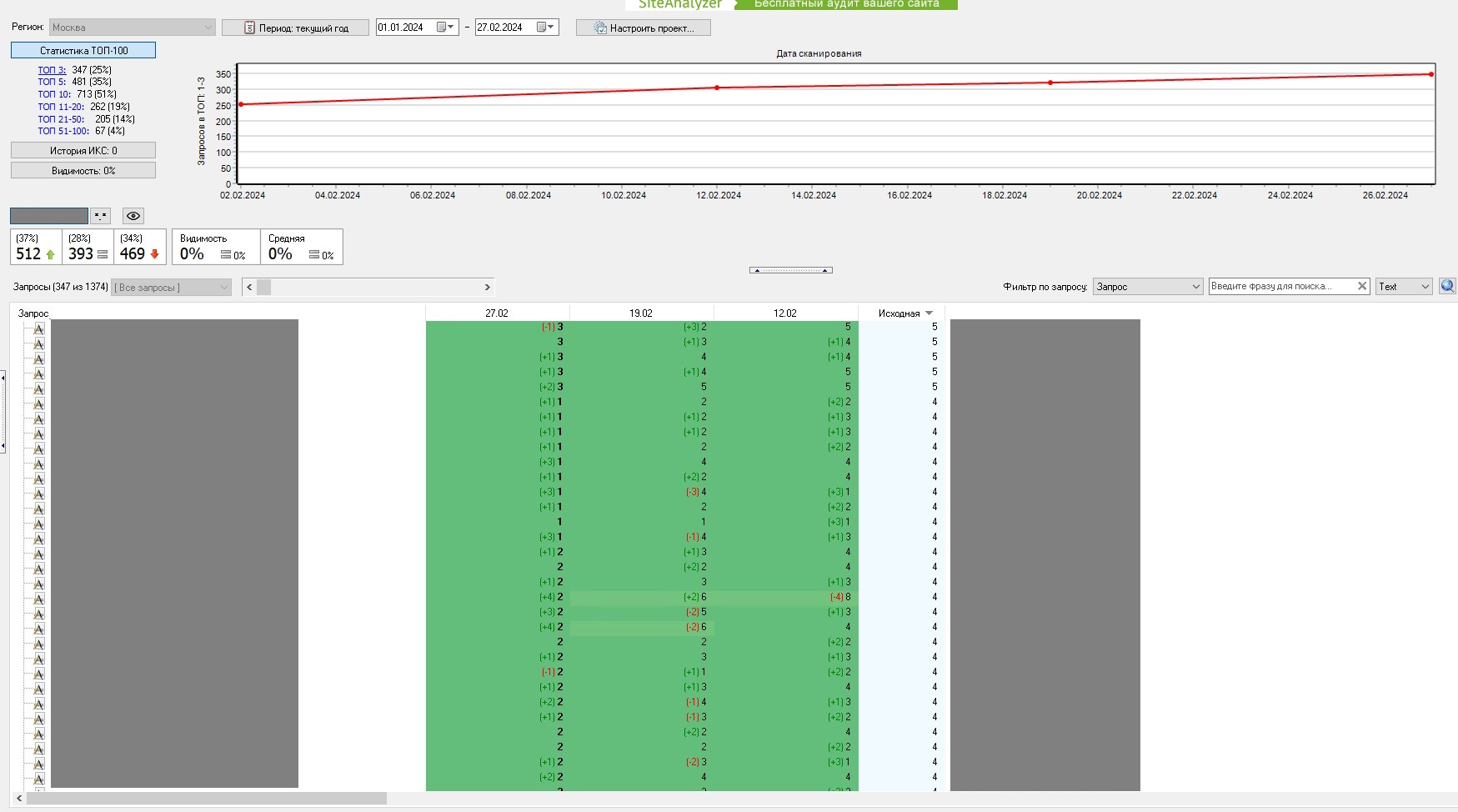Click the Настроить проект button
1458x812 pixels.
(643, 28)
